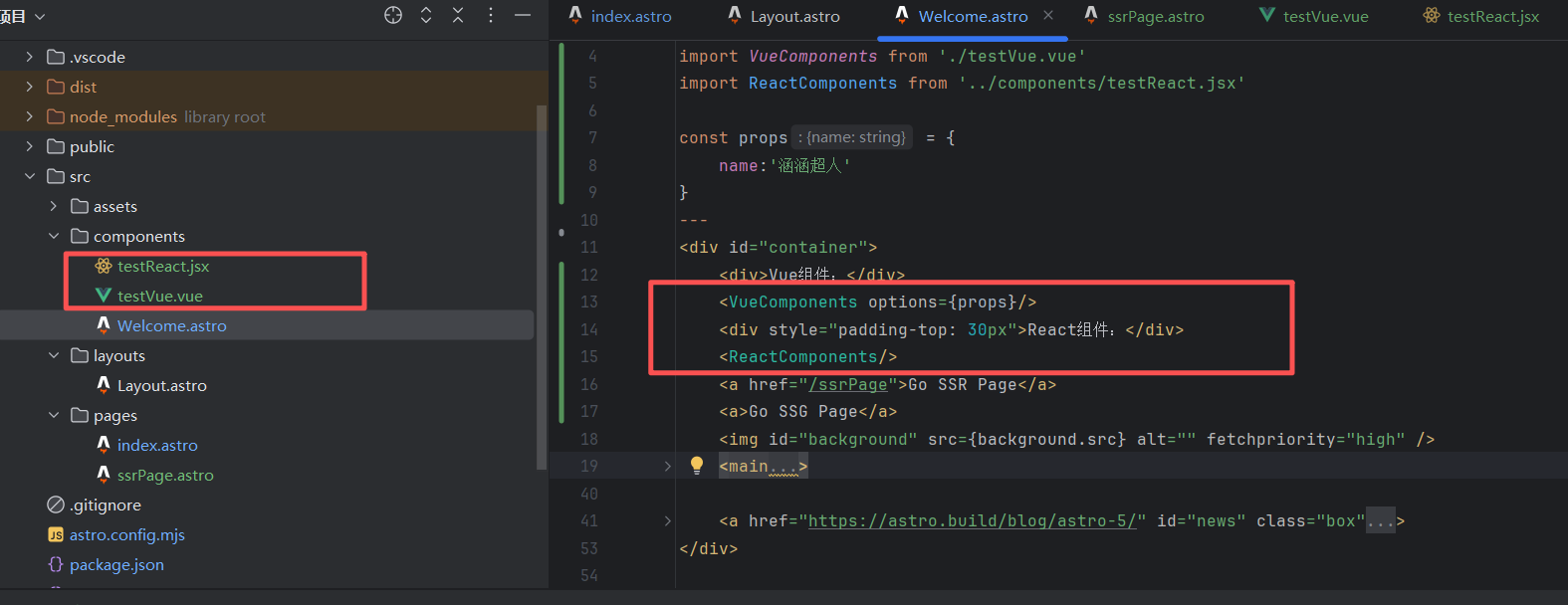Open the project view dropdown selector
The image size is (1568, 605).
40,17
